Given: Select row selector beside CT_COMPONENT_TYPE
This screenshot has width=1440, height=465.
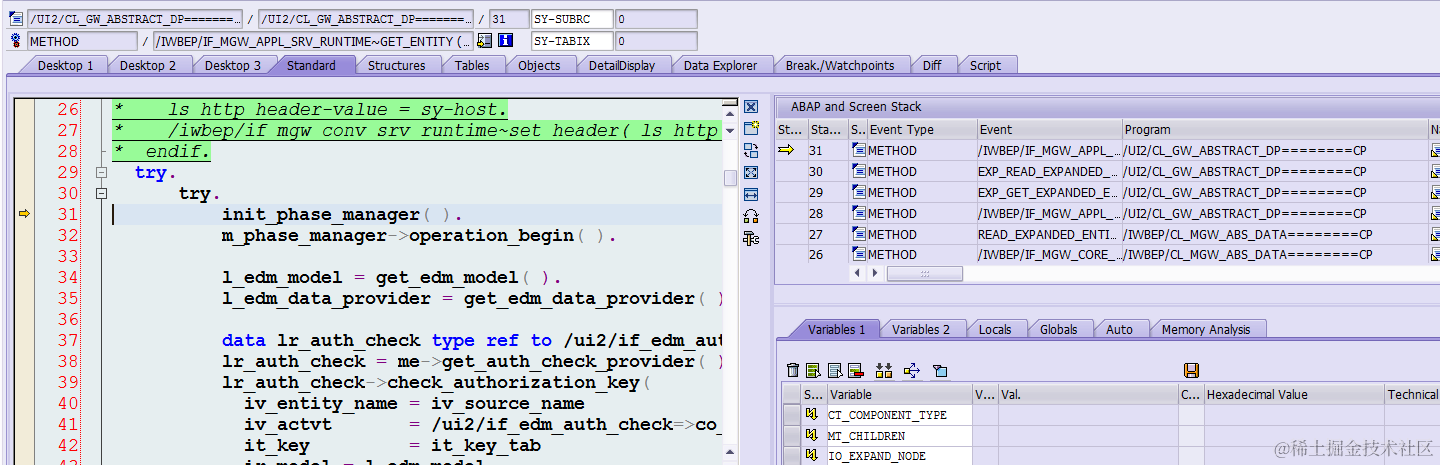Looking at the screenshot, I should [x=792, y=415].
